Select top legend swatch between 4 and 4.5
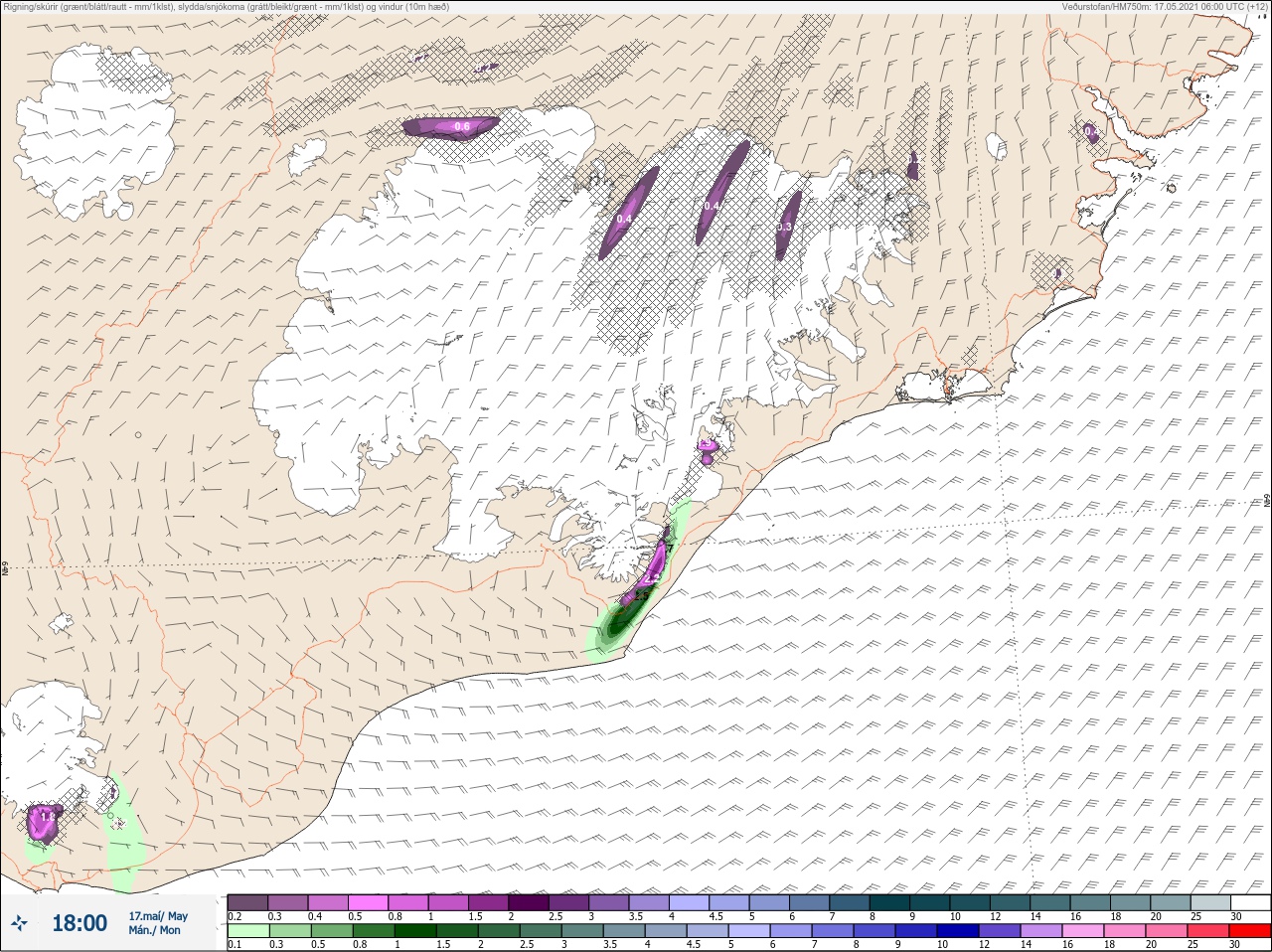 point(689,902)
